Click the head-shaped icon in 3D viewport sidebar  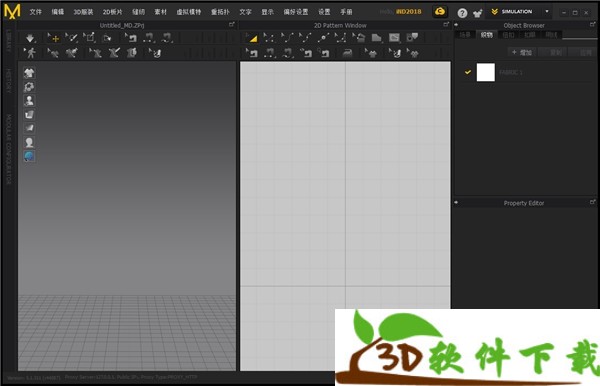[x=29, y=142]
